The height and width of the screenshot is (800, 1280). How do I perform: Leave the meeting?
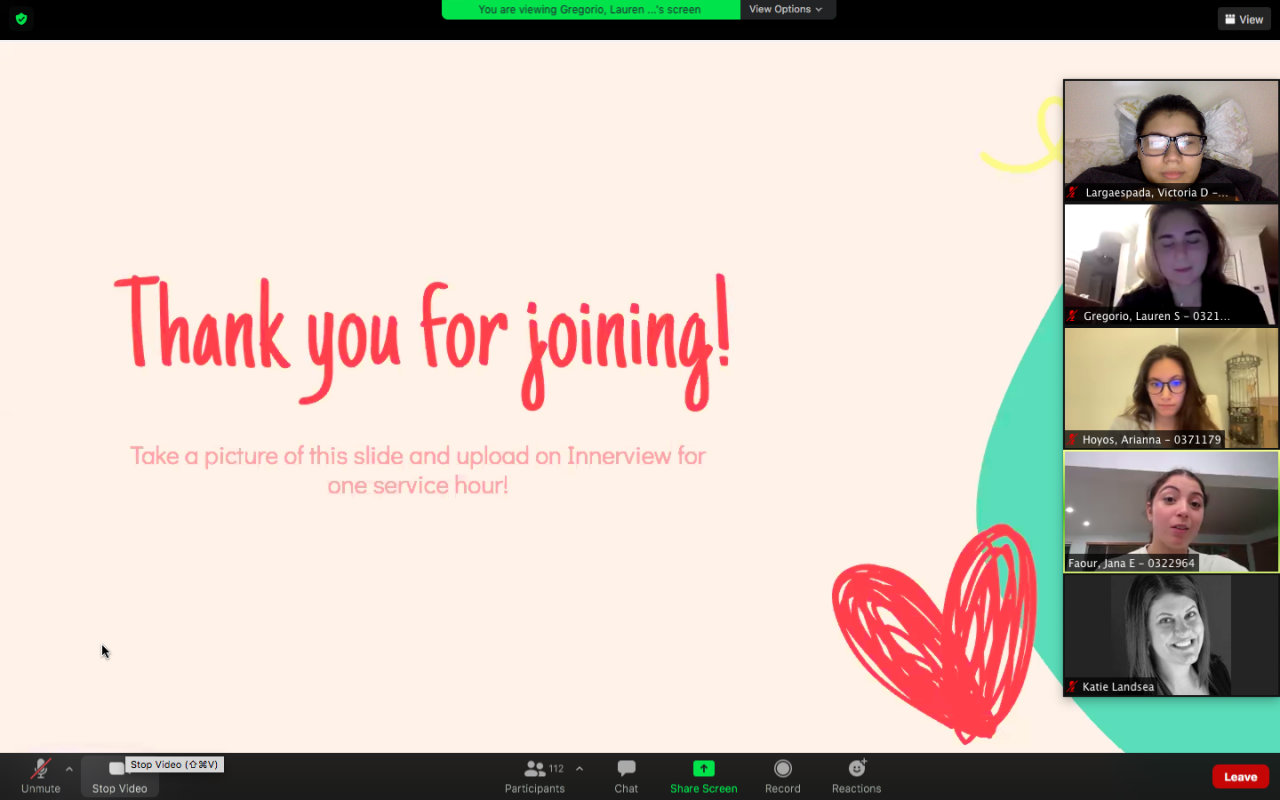[x=1241, y=777]
